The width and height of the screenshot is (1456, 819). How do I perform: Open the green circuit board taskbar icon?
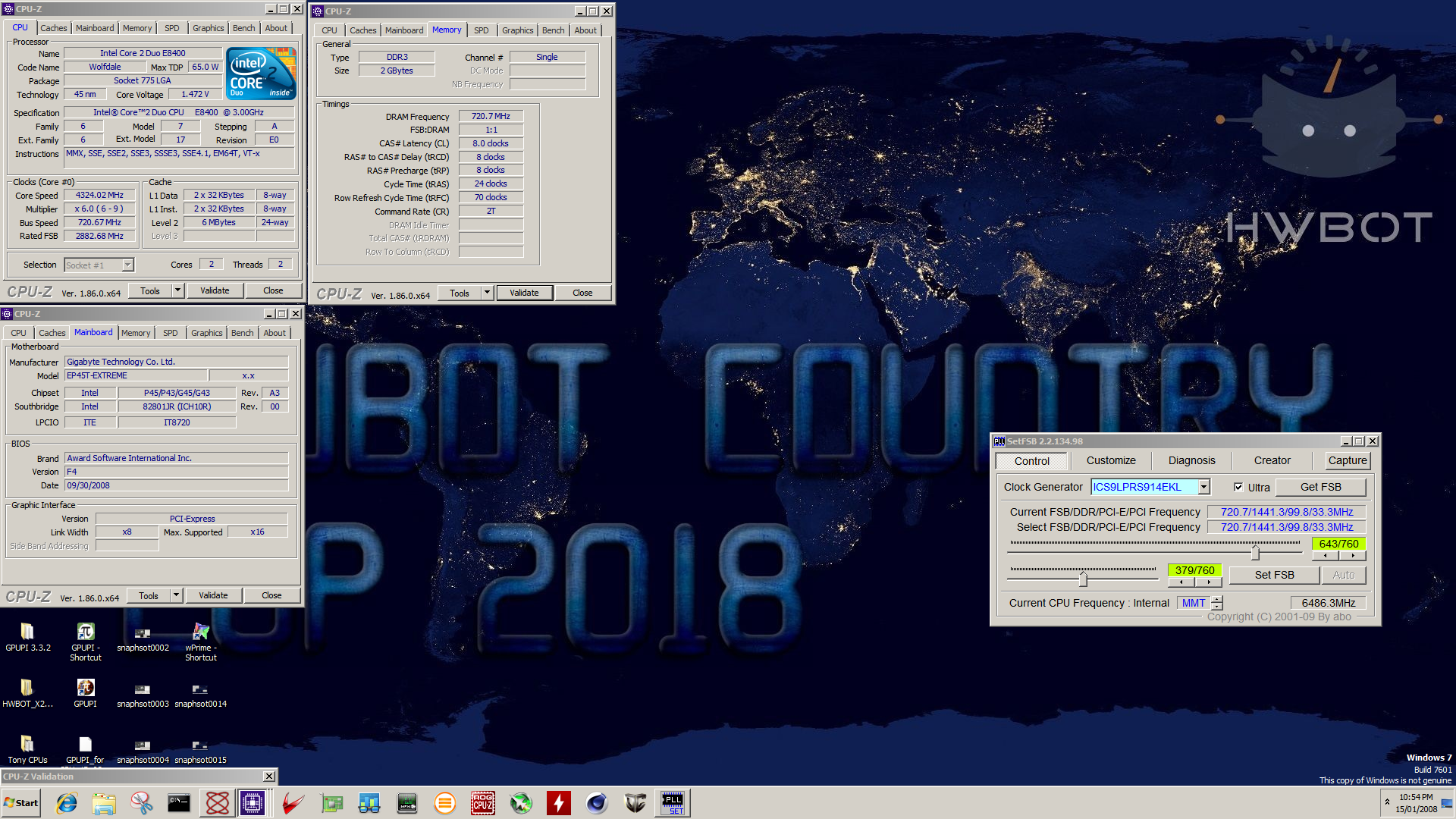click(331, 803)
